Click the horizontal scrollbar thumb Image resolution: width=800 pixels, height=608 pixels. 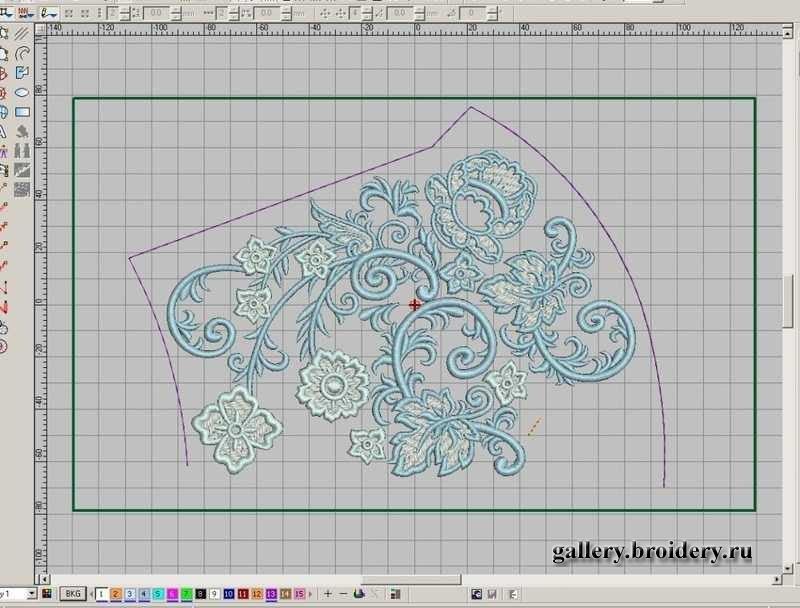411,579
